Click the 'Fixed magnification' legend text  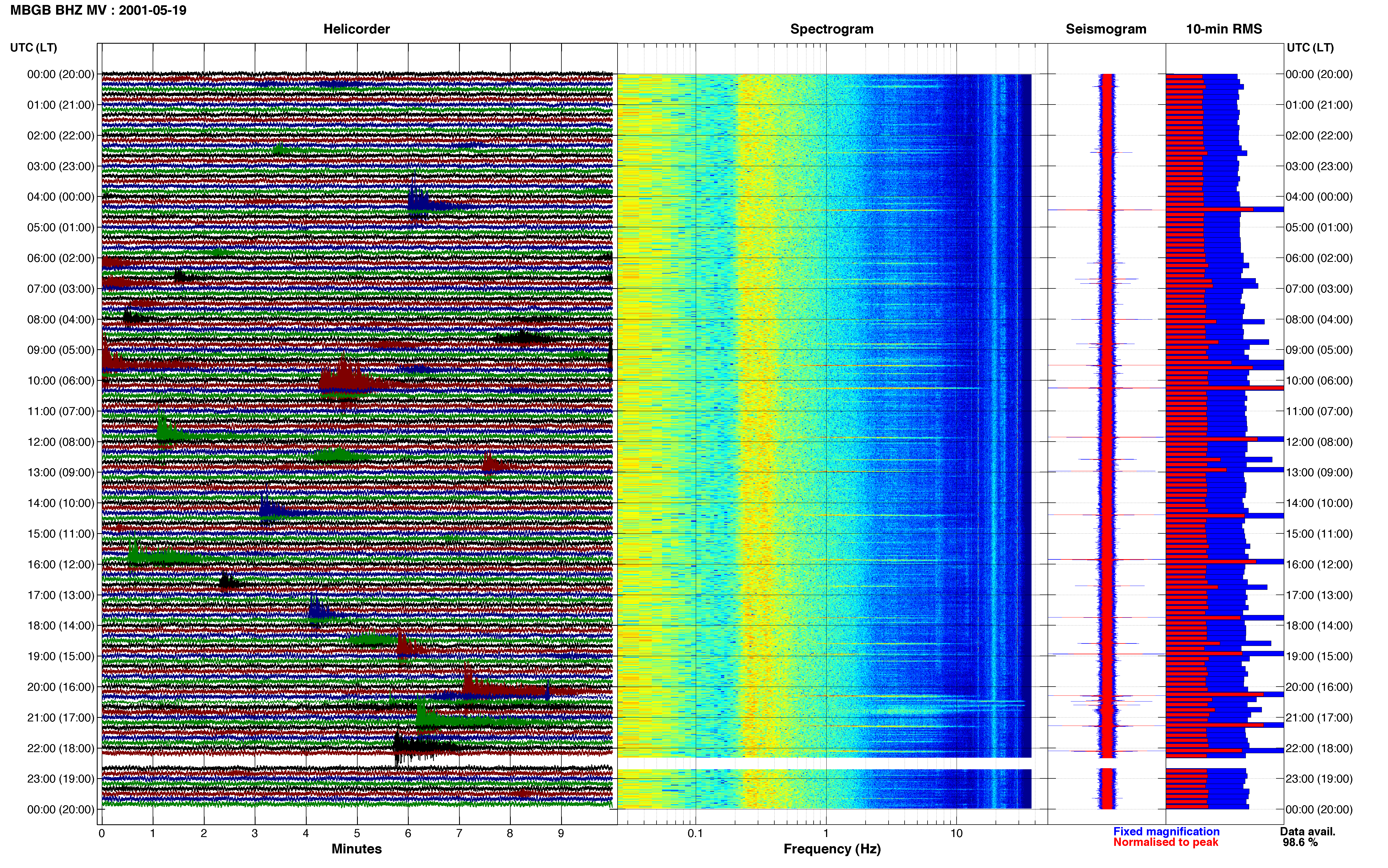[x=1166, y=832]
